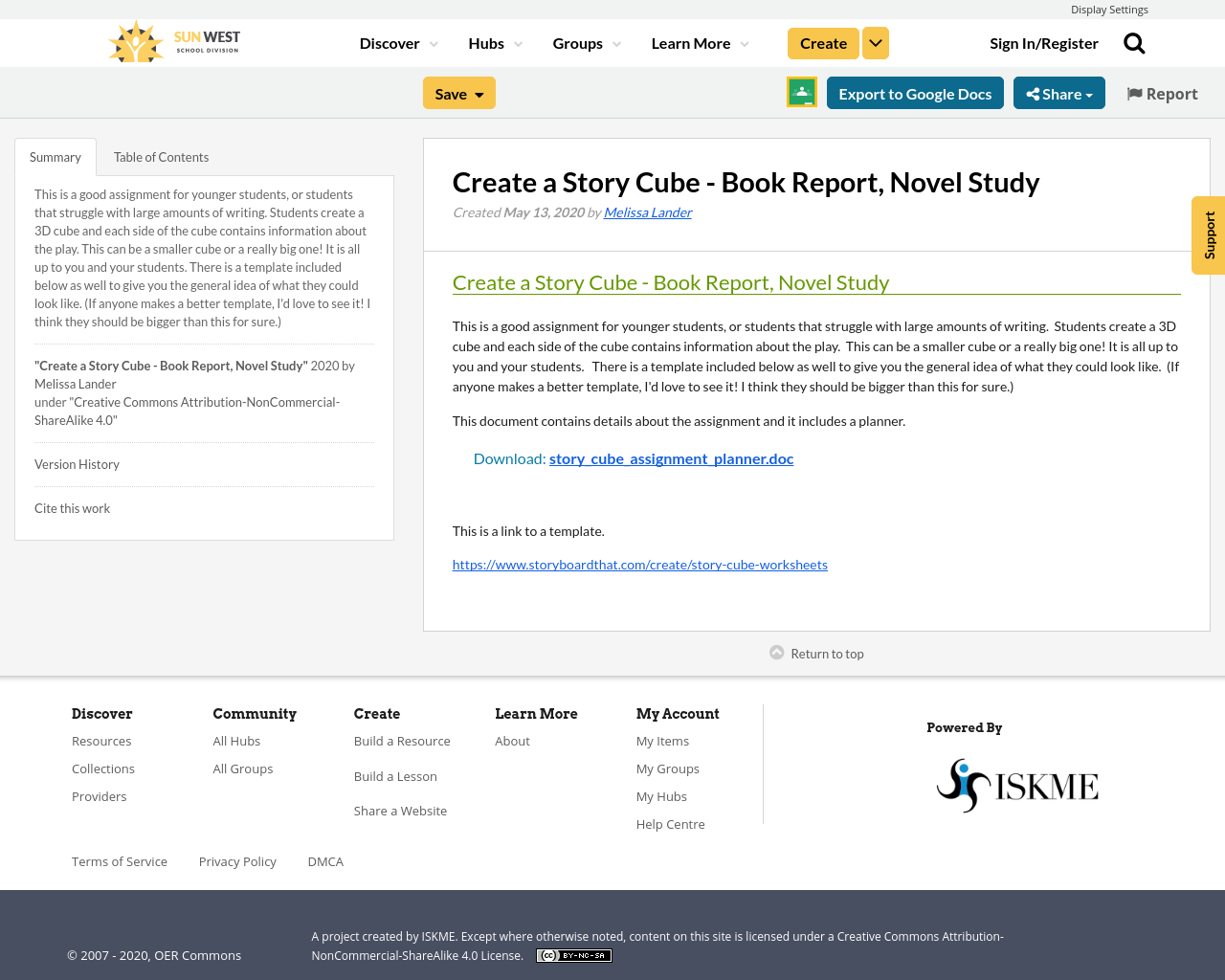This screenshot has width=1225, height=980.
Task: Open the Save dropdown options
Action: 458,93
